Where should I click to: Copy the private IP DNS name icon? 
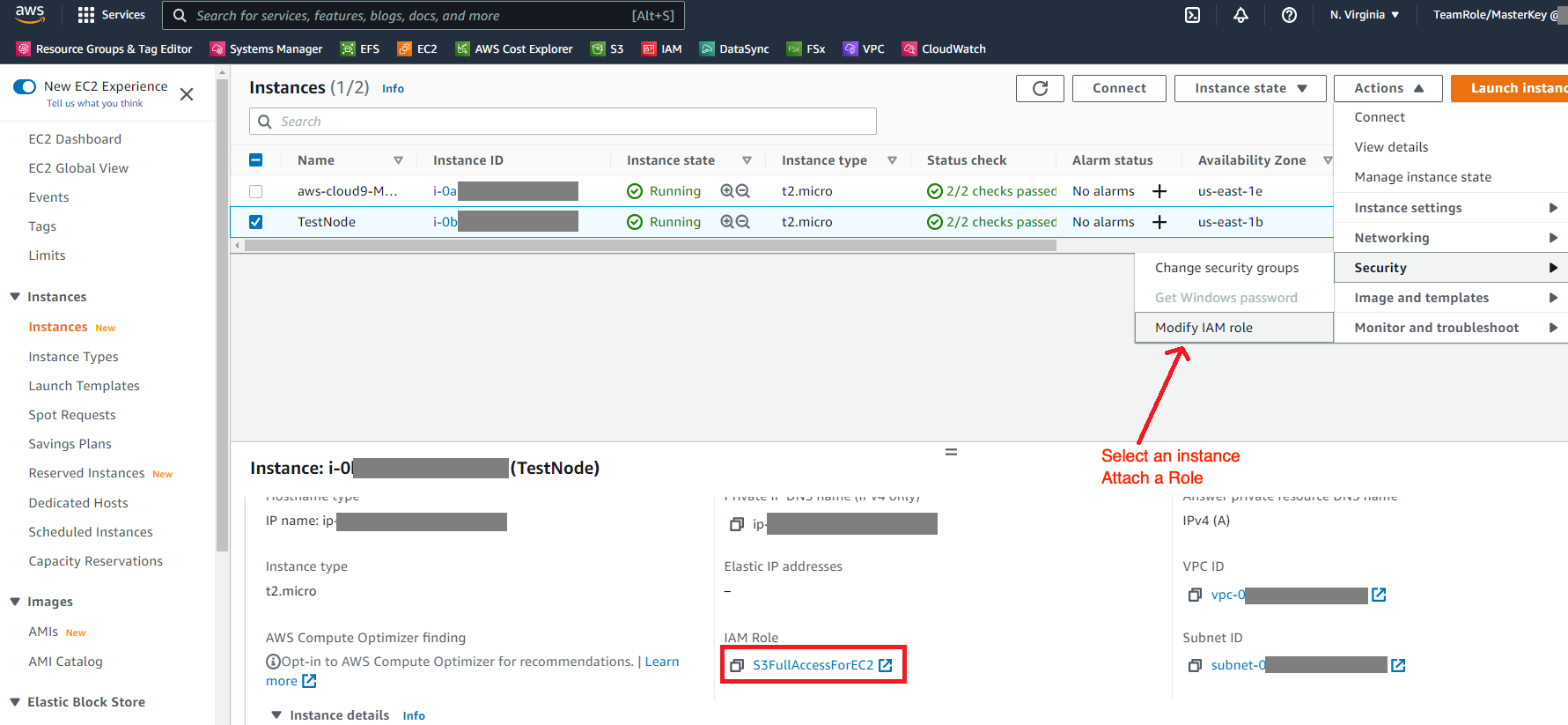tap(737, 524)
